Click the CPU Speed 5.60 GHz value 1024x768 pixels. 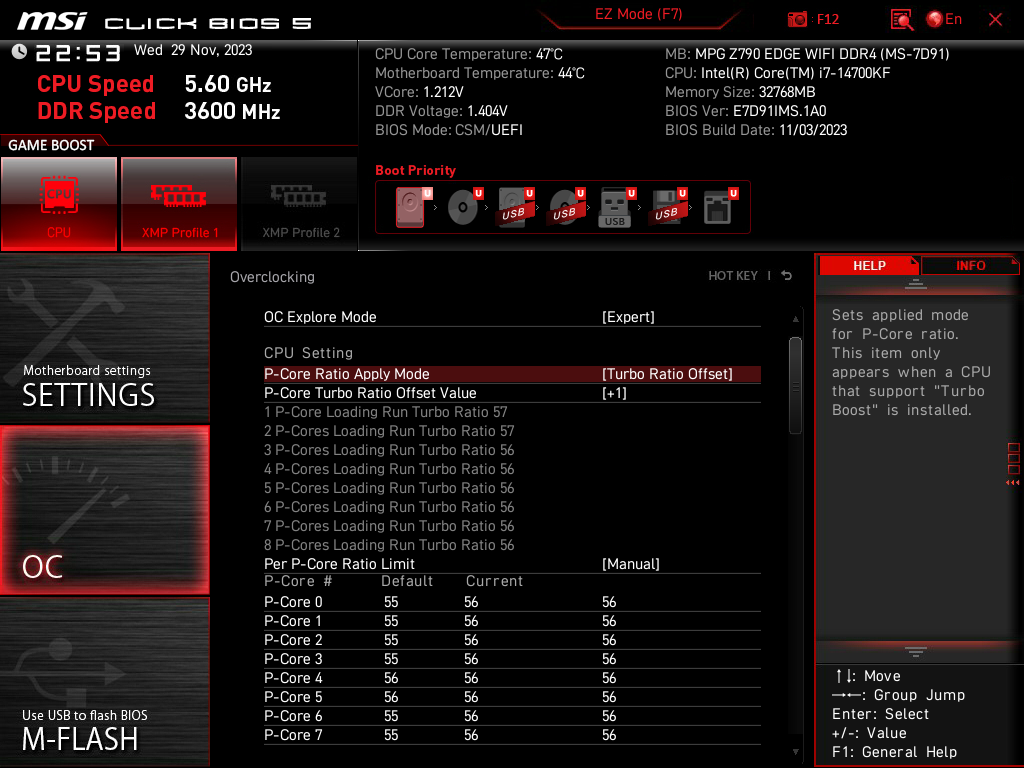[227, 84]
